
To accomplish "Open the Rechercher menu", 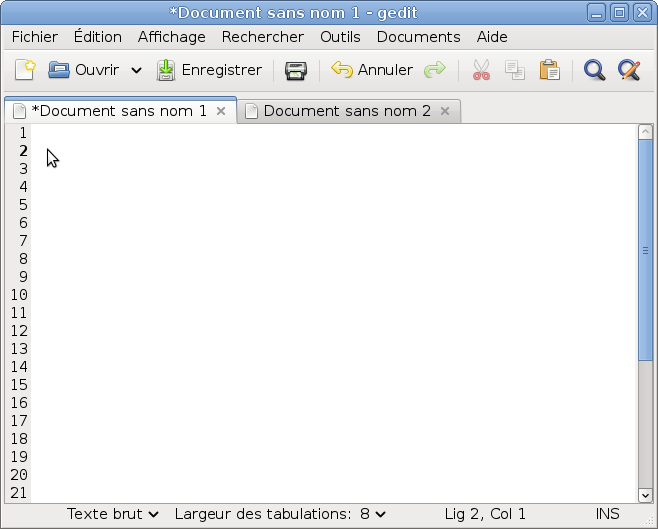I will (x=263, y=37).
